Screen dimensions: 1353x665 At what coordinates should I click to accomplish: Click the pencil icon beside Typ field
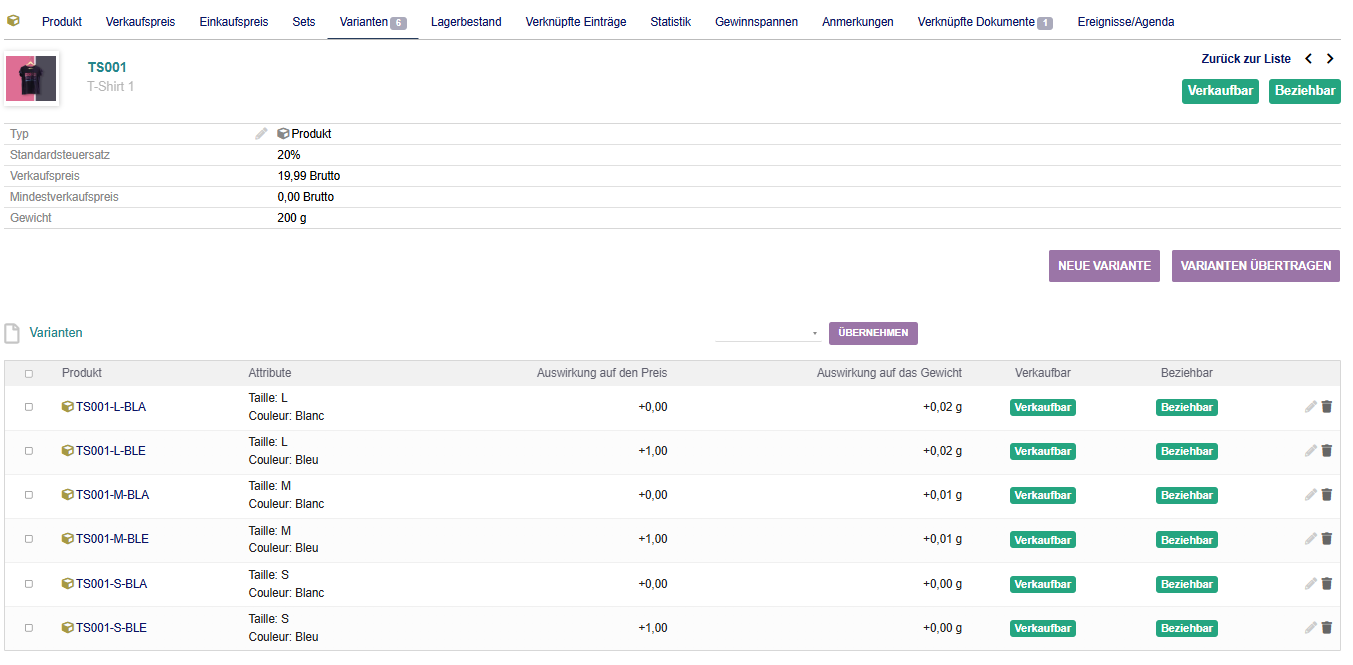click(261, 134)
